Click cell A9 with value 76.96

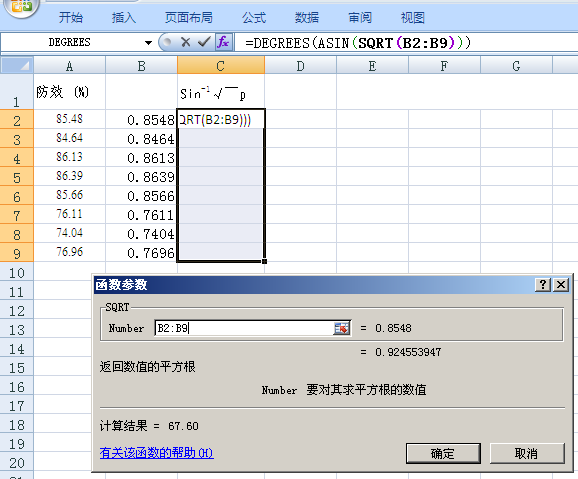(x=69, y=252)
